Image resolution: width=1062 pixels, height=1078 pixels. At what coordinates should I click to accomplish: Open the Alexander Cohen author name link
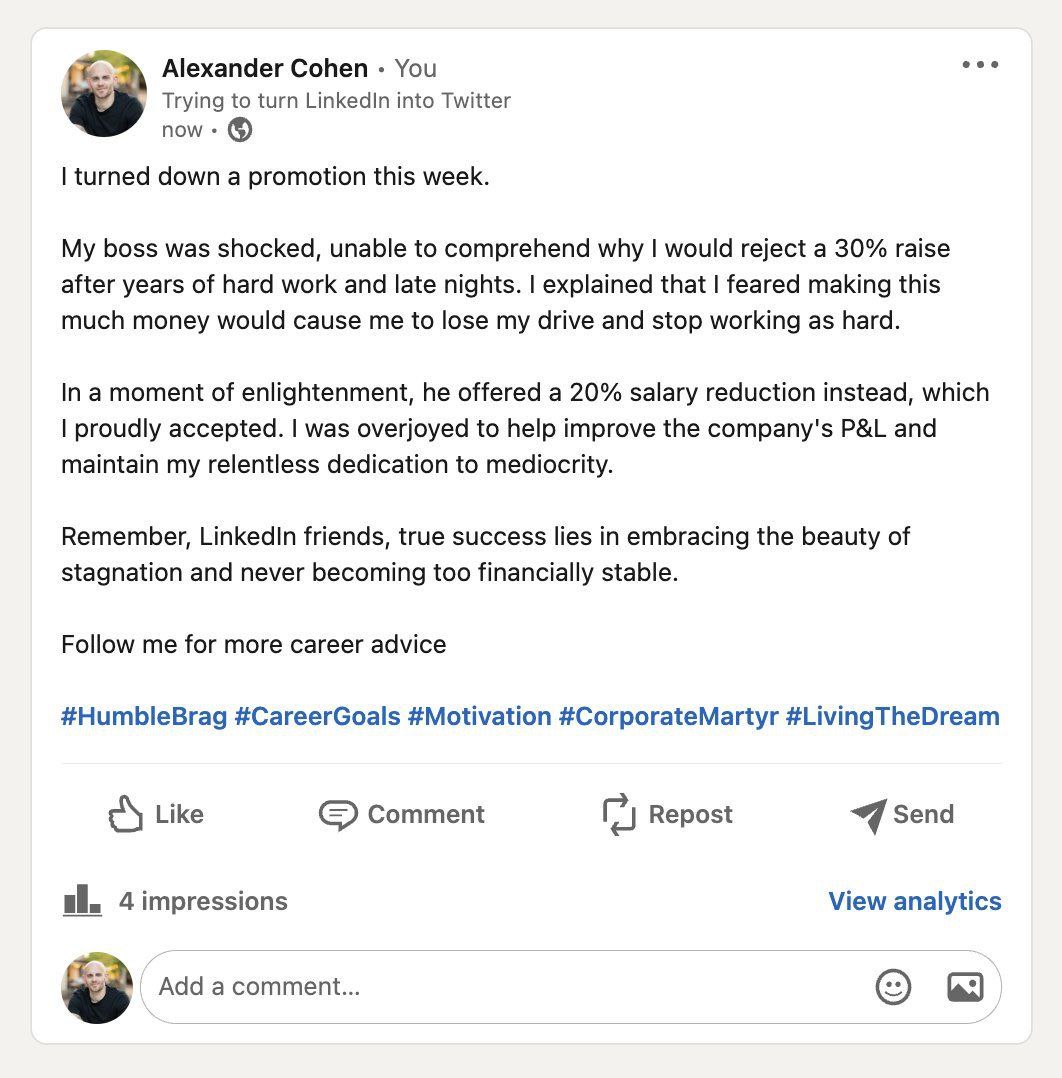coord(265,68)
